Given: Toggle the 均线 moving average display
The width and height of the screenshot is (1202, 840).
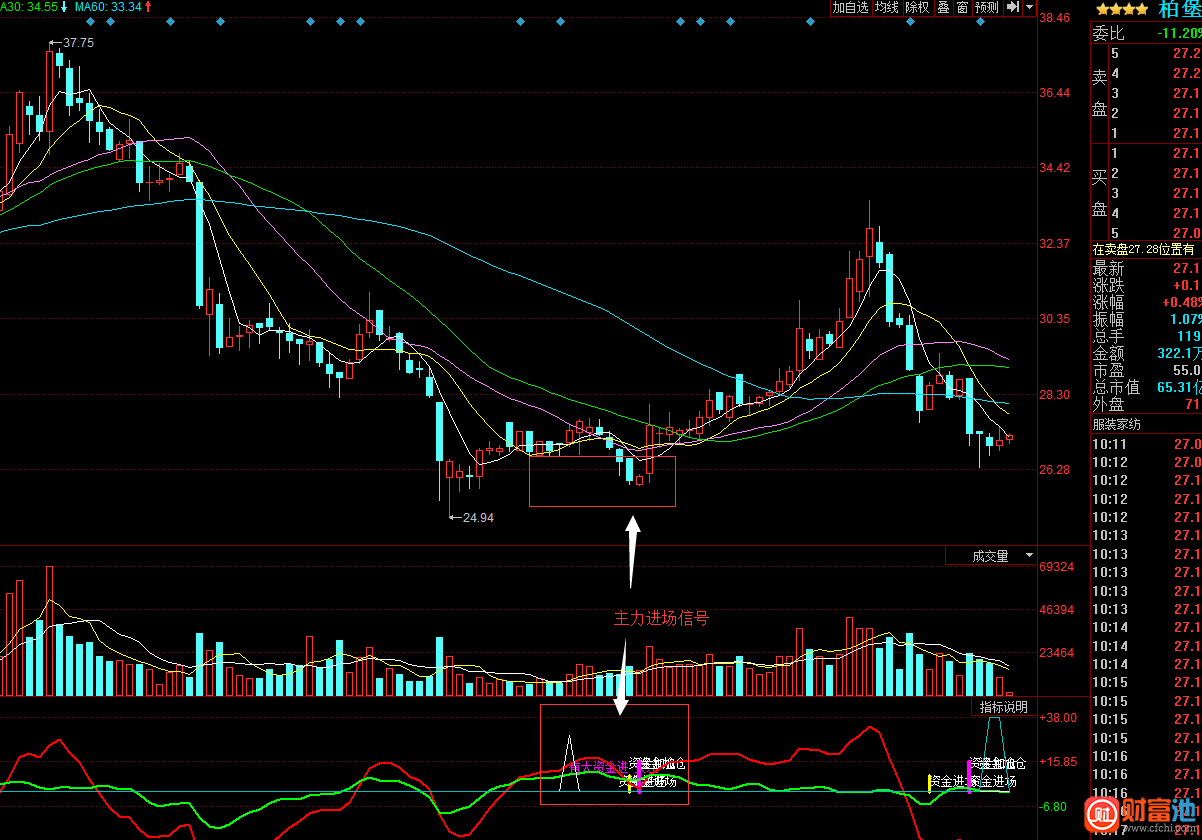Looking at the screenshot, I should [x=886, y=7].
